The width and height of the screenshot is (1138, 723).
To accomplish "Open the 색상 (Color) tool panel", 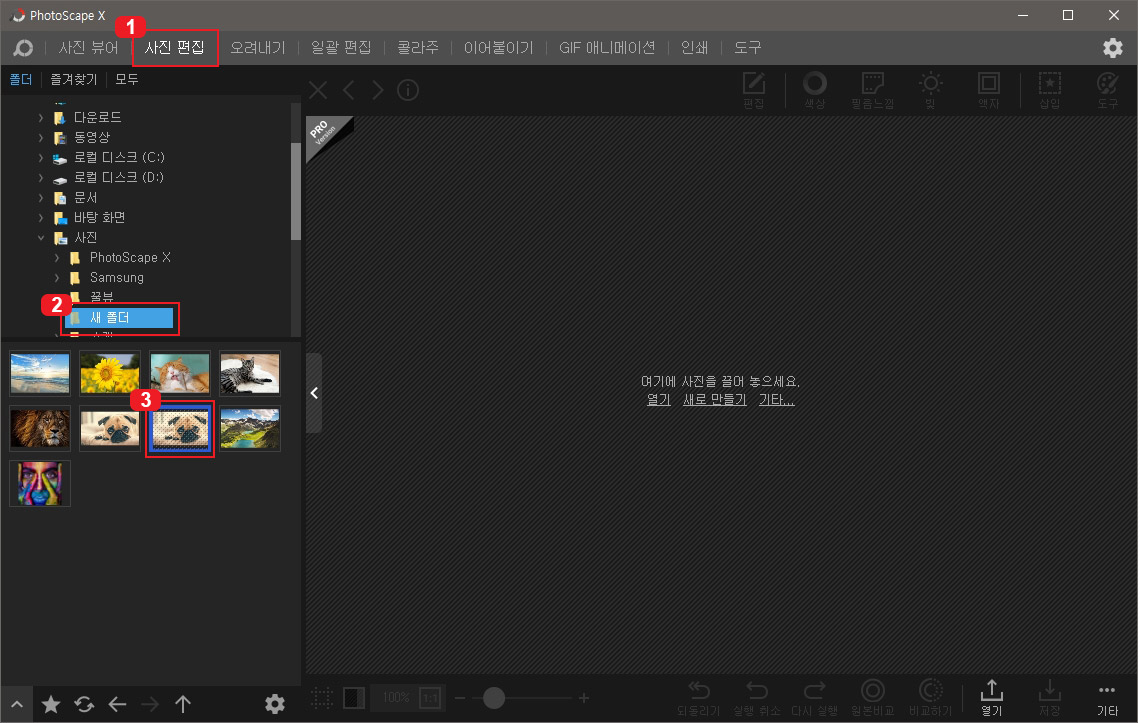I will pyautogui.click(x=814, y=90).
